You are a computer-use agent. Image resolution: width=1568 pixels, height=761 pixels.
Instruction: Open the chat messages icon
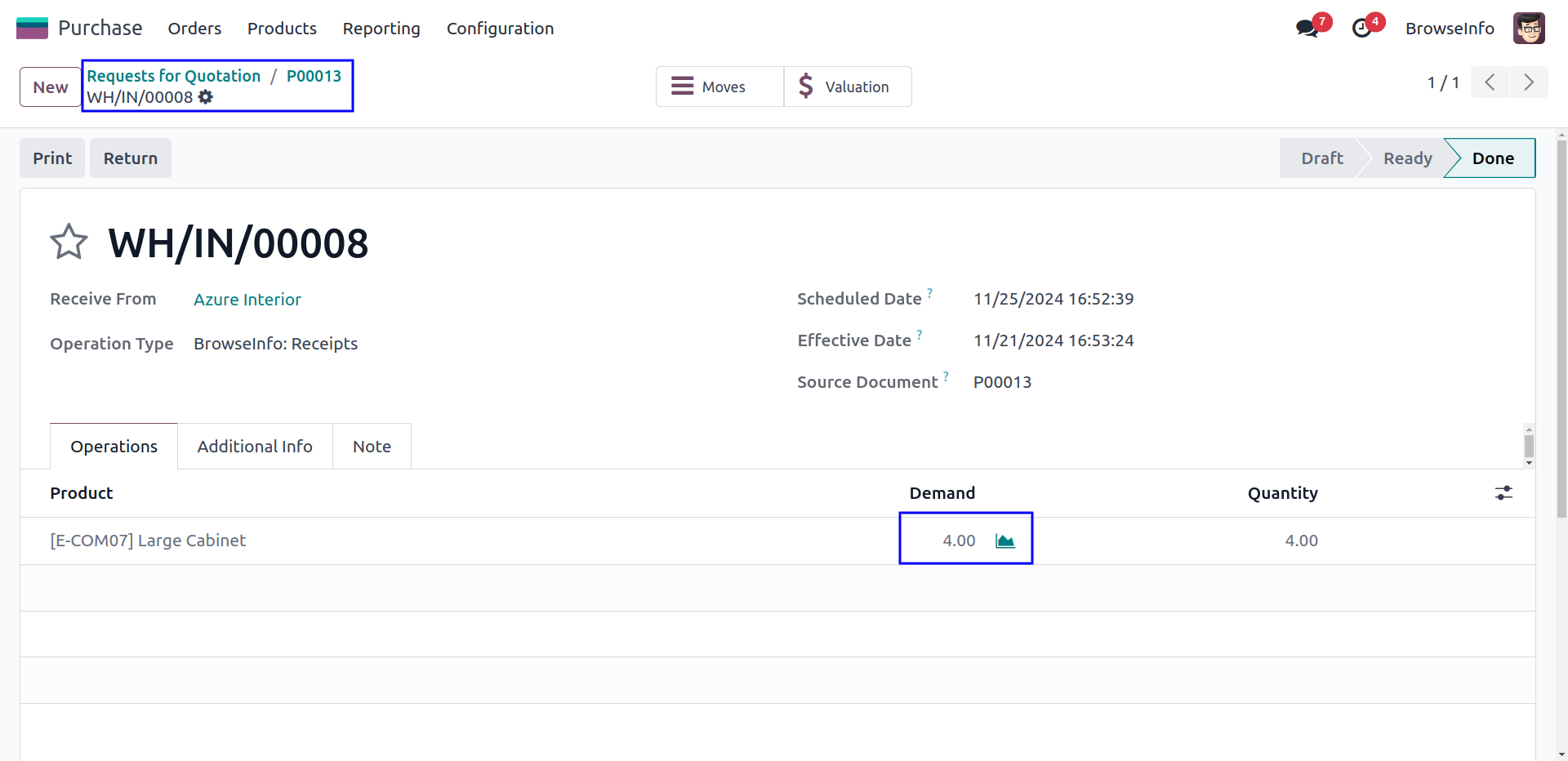tap(1307, 29)
